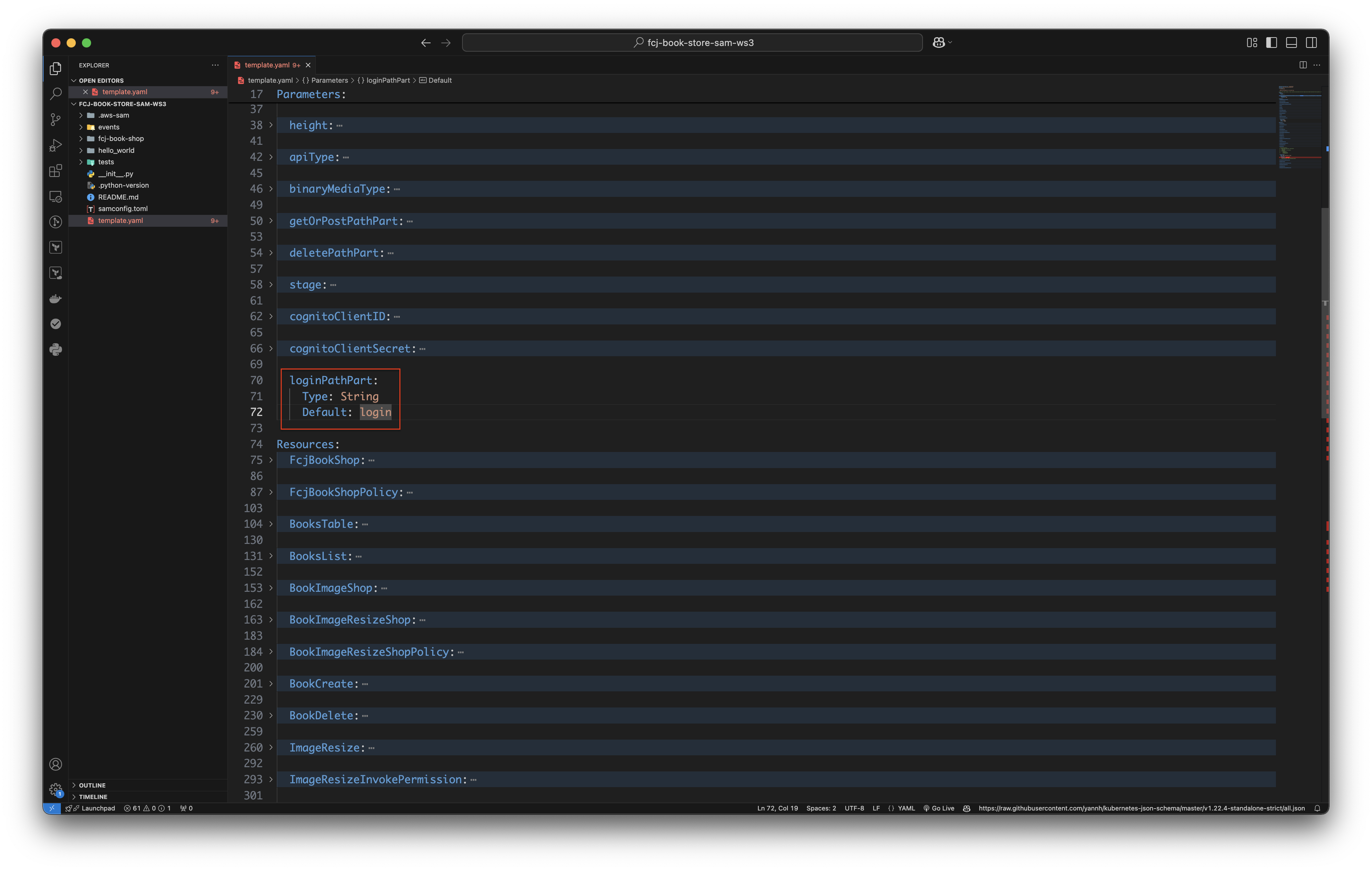Open the Extensions view icon
This screenshot has height=871, width=1372.
coord(55,171)
